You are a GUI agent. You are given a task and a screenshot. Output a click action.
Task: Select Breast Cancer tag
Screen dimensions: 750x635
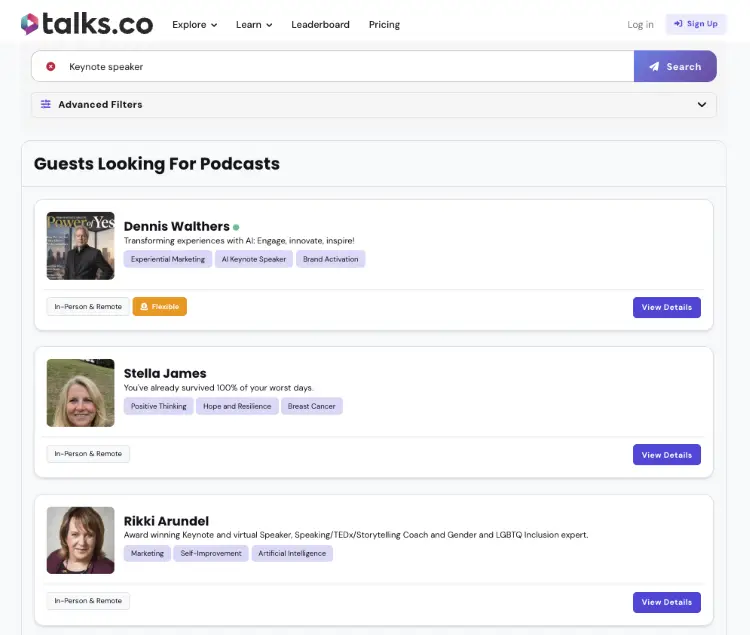point(311,406)
